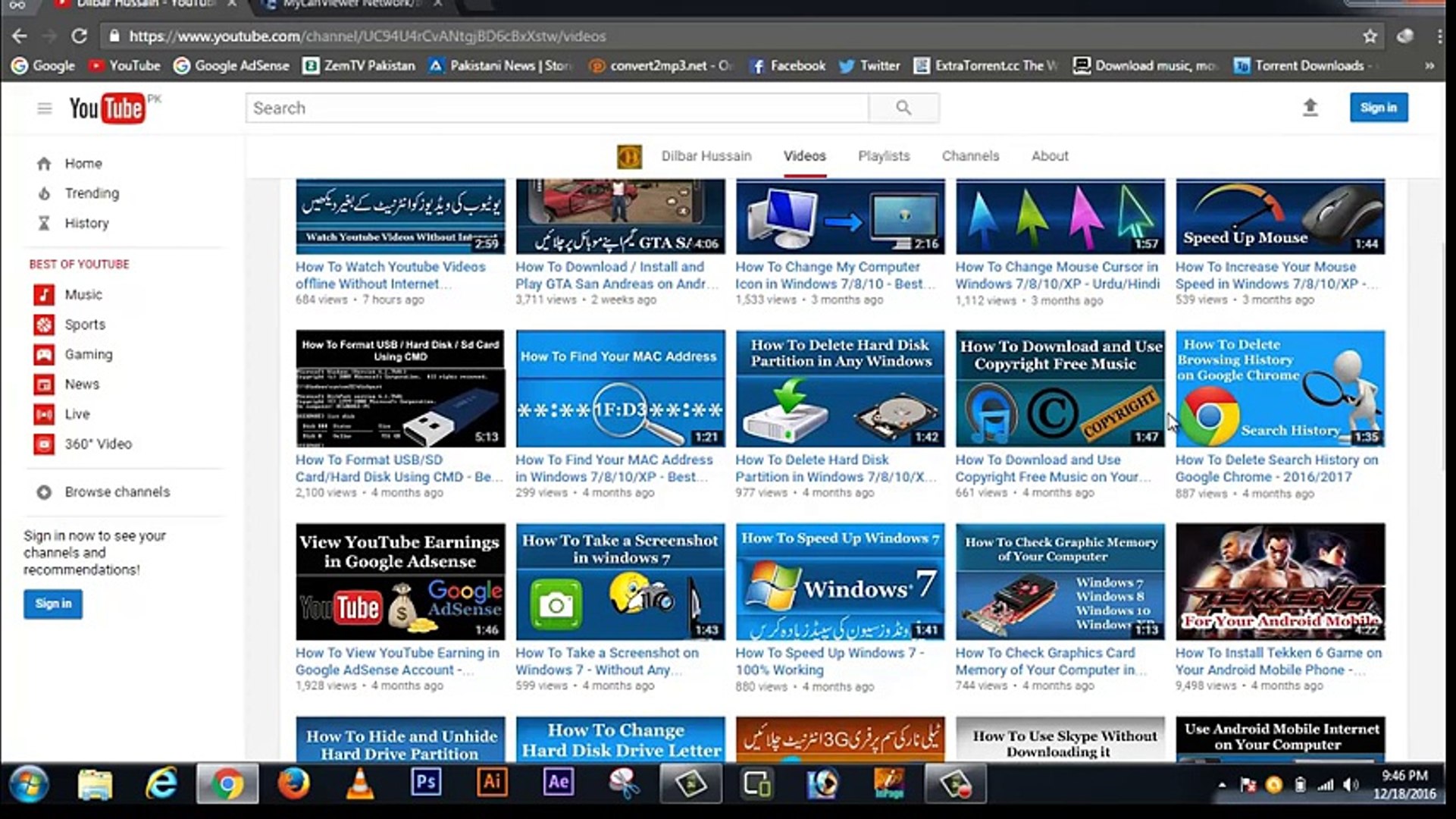Open Chrome's three-dot menu
The height and width of the screenshot is (819, 1456).
pos(1439,36)
